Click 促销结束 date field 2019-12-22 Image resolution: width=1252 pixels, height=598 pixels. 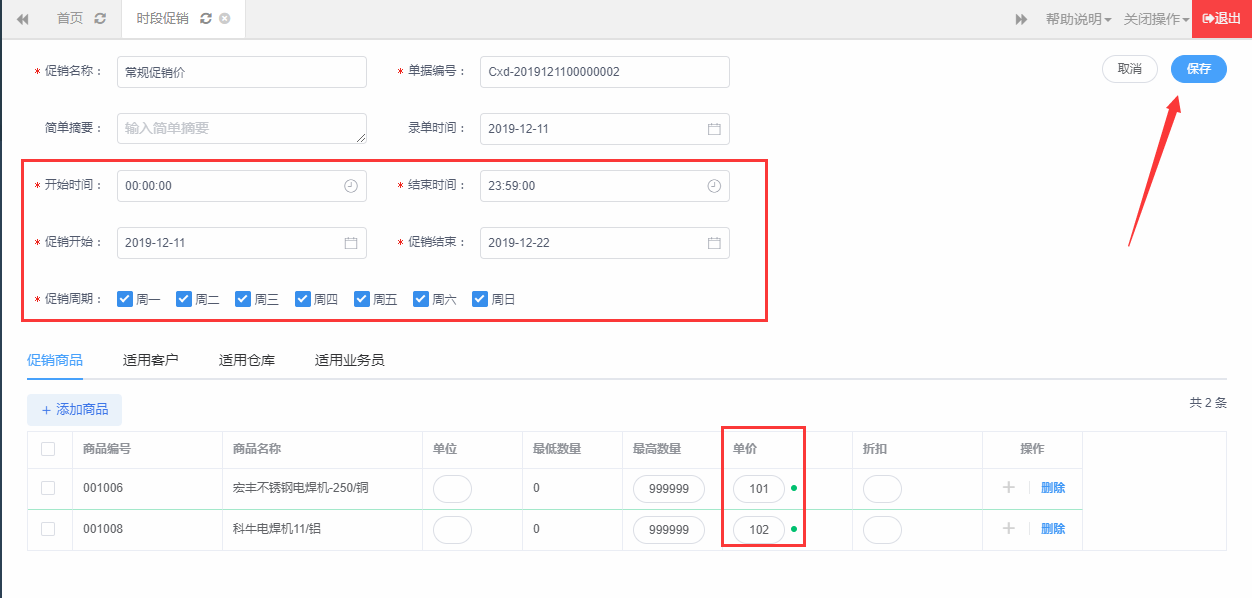605,243
